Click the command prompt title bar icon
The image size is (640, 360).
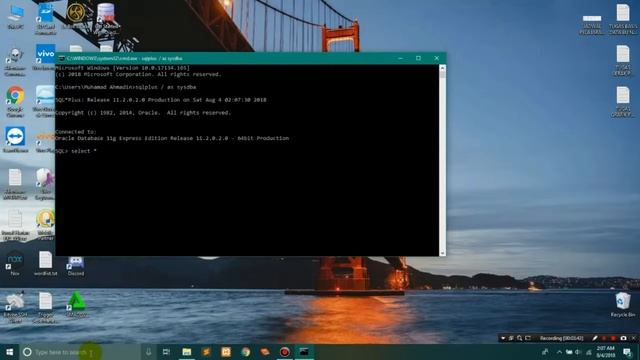(62, 58)
